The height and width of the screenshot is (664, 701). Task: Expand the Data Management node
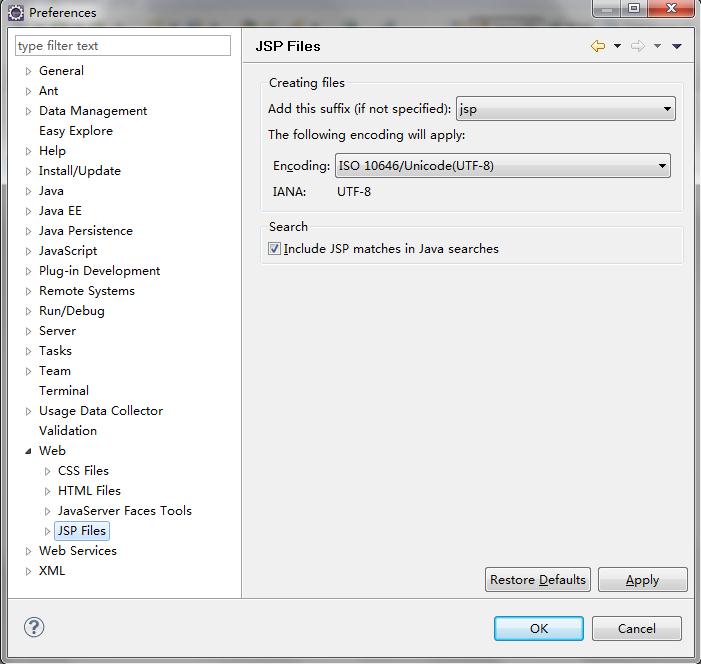pos(28,111)
